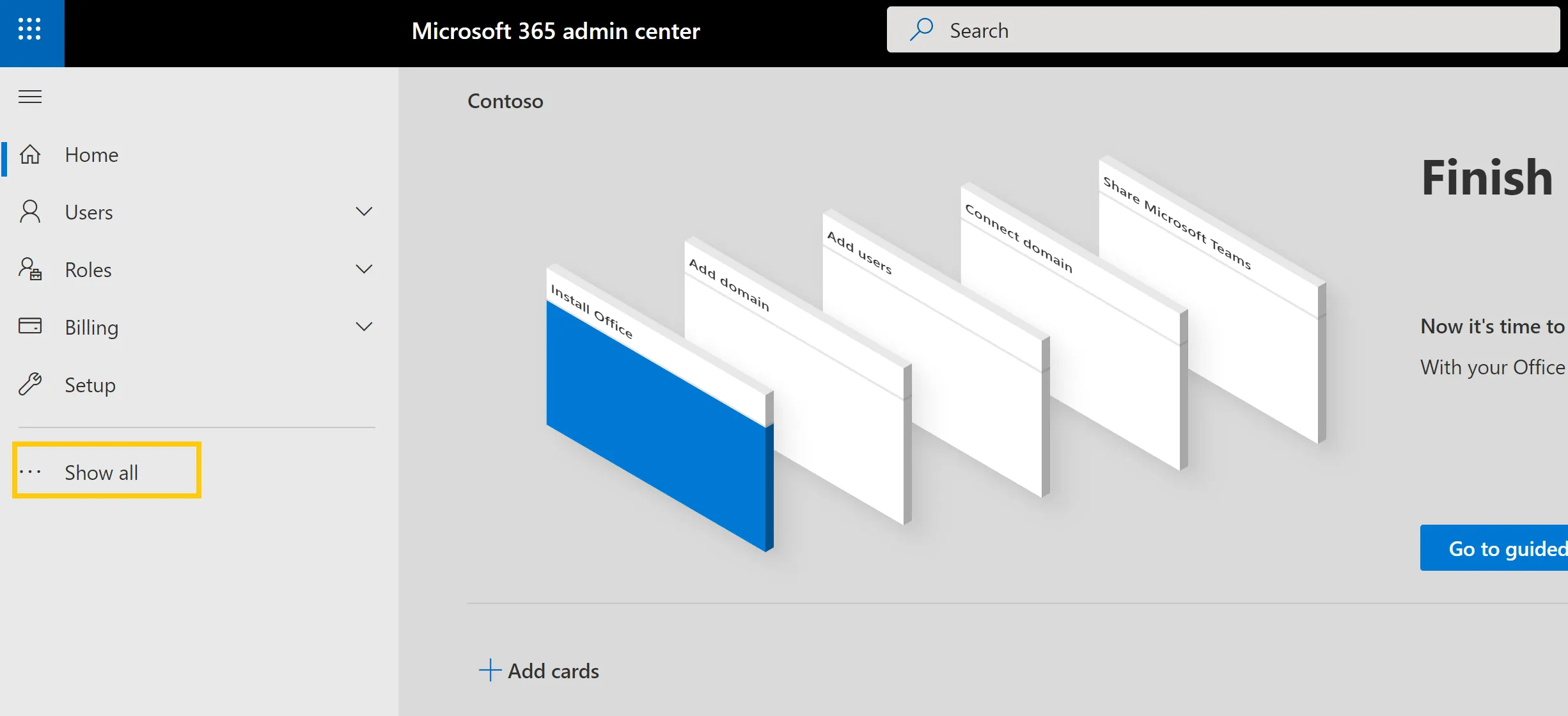This screenshot has height=716, width=1568.
Task: Click the Go to guided setup button
Action: [1494, 548]
